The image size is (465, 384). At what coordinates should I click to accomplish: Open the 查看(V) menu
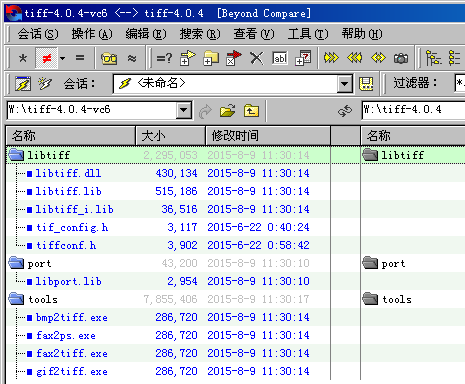[x=254, y=34]
